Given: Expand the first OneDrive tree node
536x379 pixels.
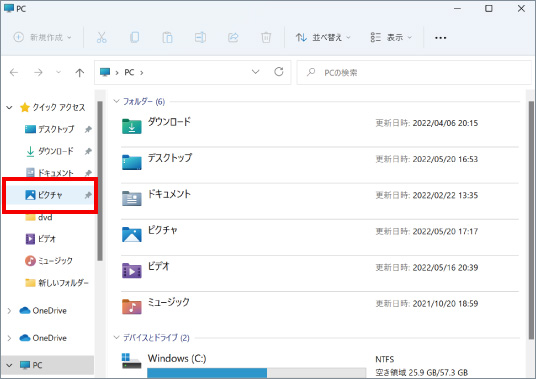Looking at the screenshot, I should click(x=10, y=311).
